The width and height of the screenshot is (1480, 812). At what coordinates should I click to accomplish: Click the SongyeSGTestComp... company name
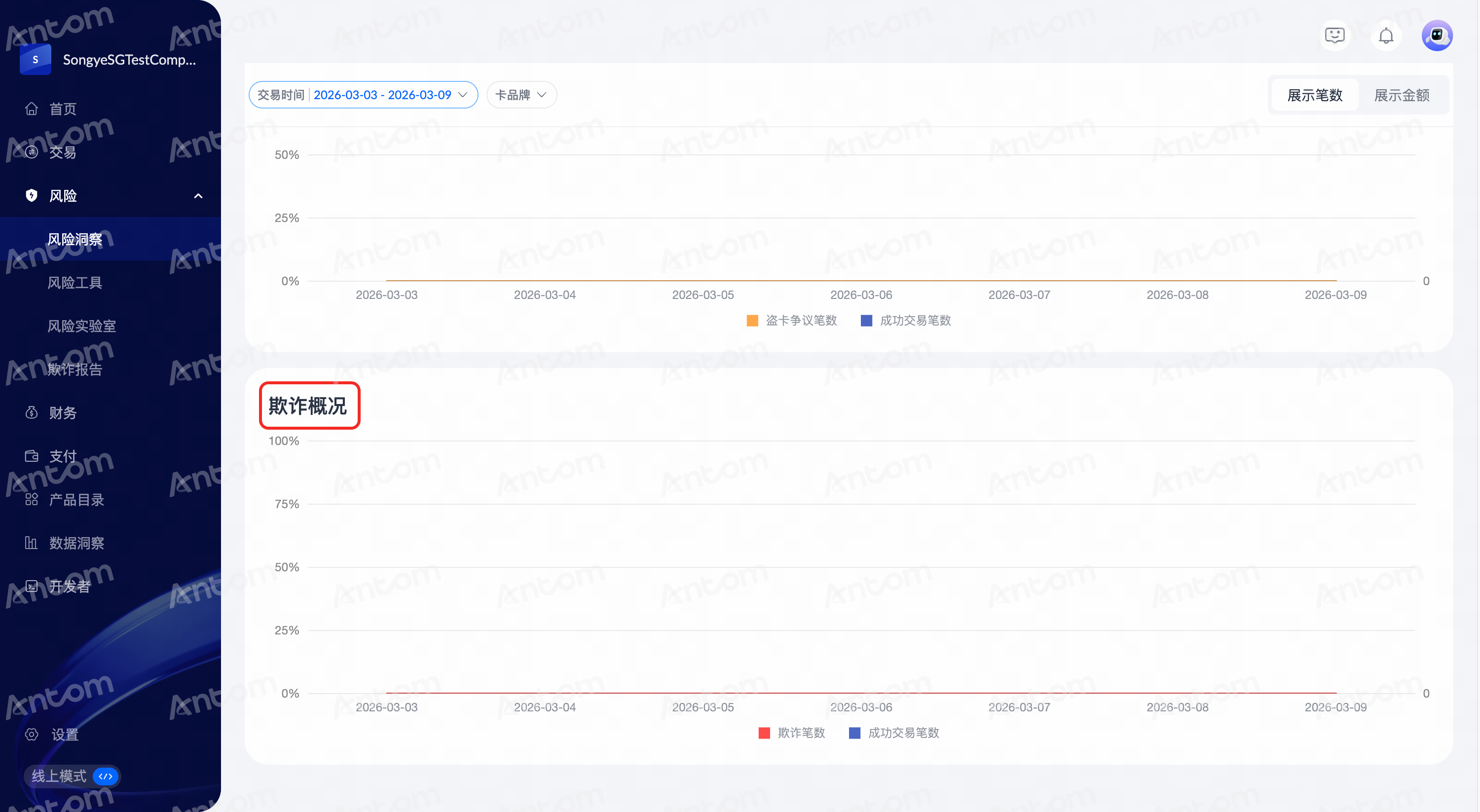click(x=129, y=59)
